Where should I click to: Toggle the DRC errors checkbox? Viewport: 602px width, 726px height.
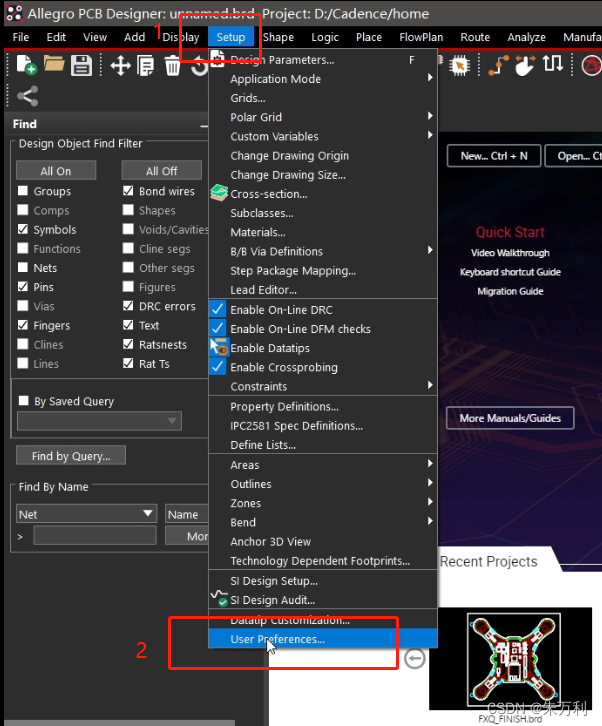pos(128,306)
